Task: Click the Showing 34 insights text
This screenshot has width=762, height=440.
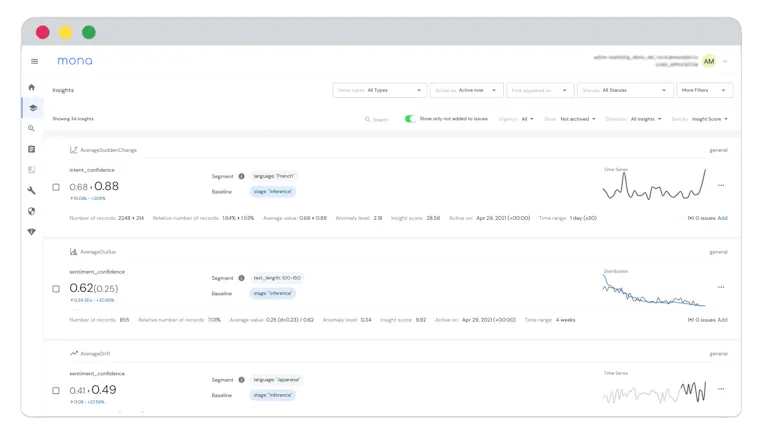Action: 73,119
